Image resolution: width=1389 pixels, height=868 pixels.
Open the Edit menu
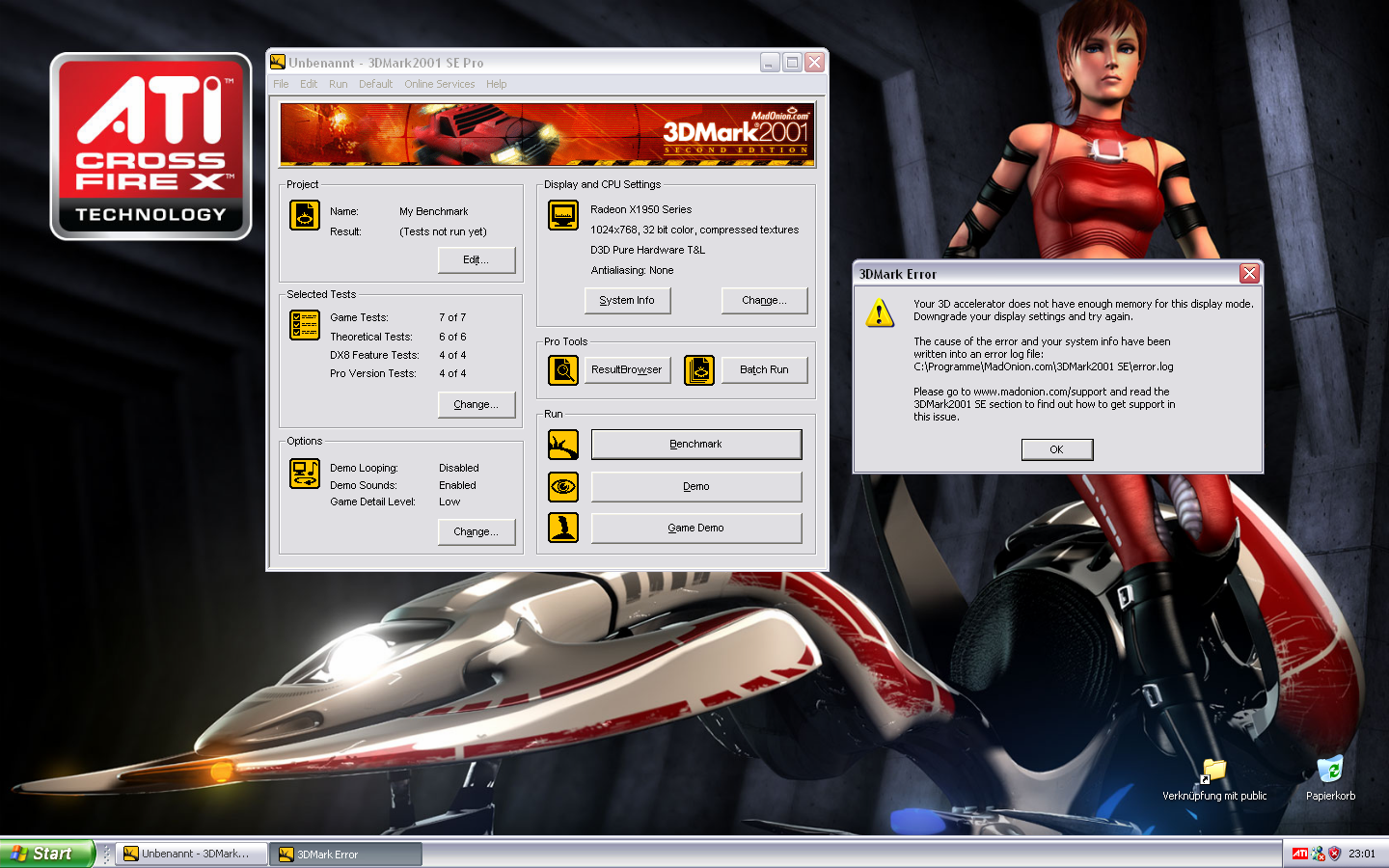coord(309,84)
